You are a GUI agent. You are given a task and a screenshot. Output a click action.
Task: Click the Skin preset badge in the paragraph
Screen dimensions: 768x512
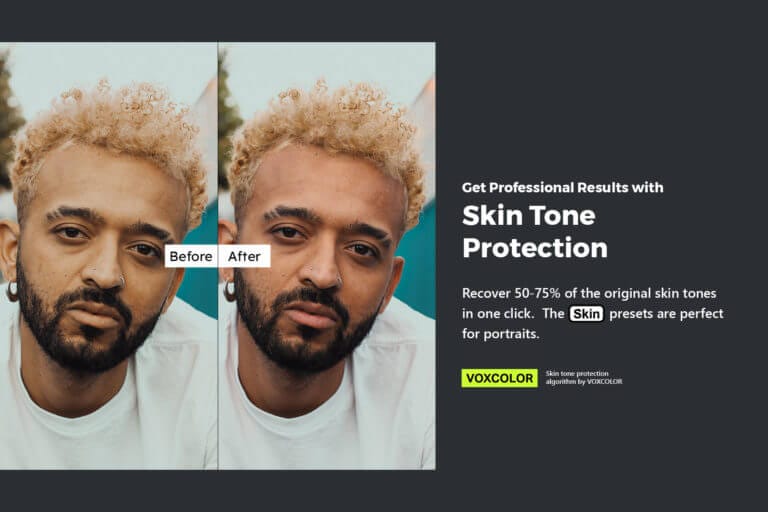pos(586,314)
